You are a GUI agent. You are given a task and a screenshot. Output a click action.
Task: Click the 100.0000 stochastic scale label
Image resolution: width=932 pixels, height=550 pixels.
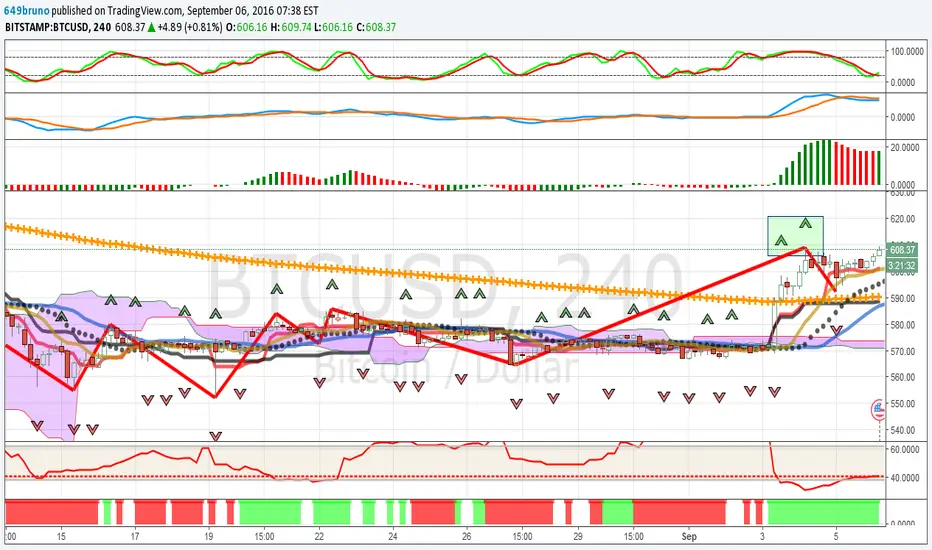click(x=906, y=52)
